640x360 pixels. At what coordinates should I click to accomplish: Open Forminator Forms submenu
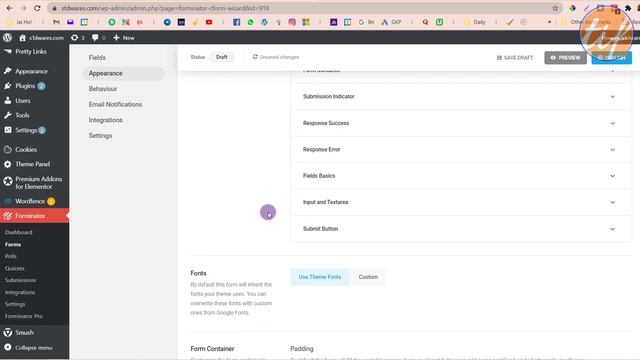coord(13,244)
